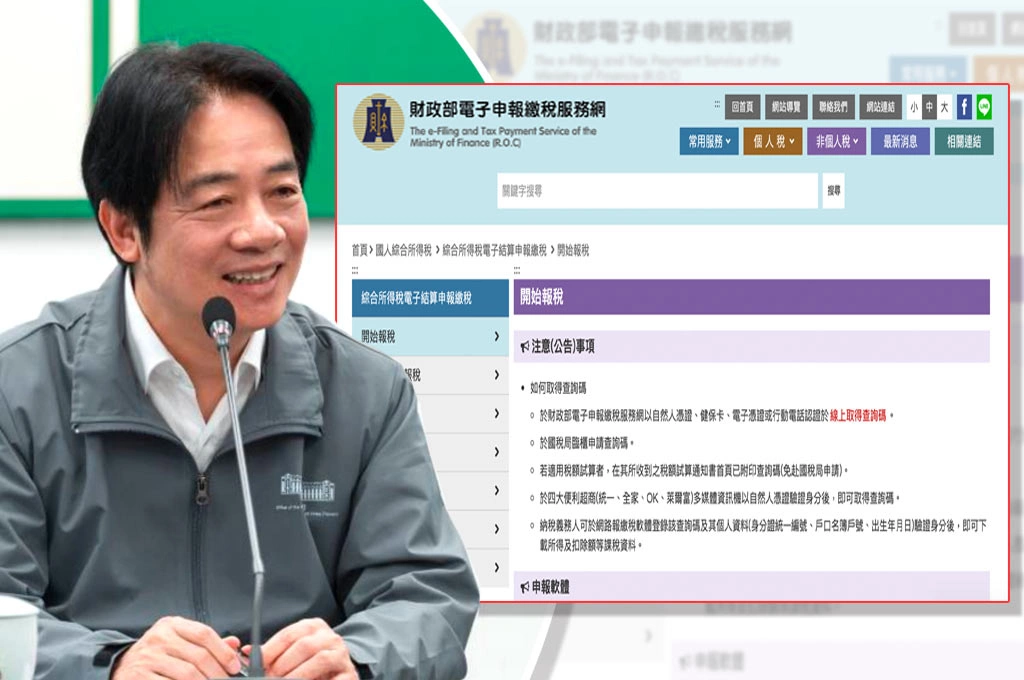1024x680 pixels.
Task: Toggle the 中 medium font size option
Action: pyautogui.click(x=931, y=104)
